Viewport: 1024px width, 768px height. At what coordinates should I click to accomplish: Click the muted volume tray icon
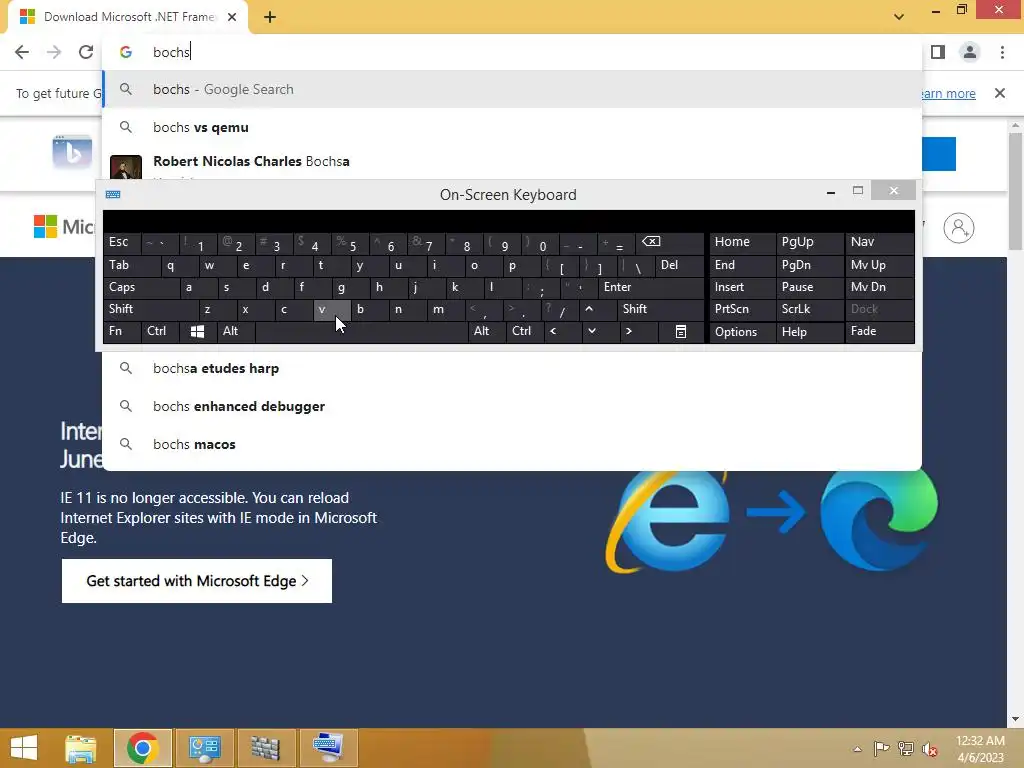pos(930,749)
